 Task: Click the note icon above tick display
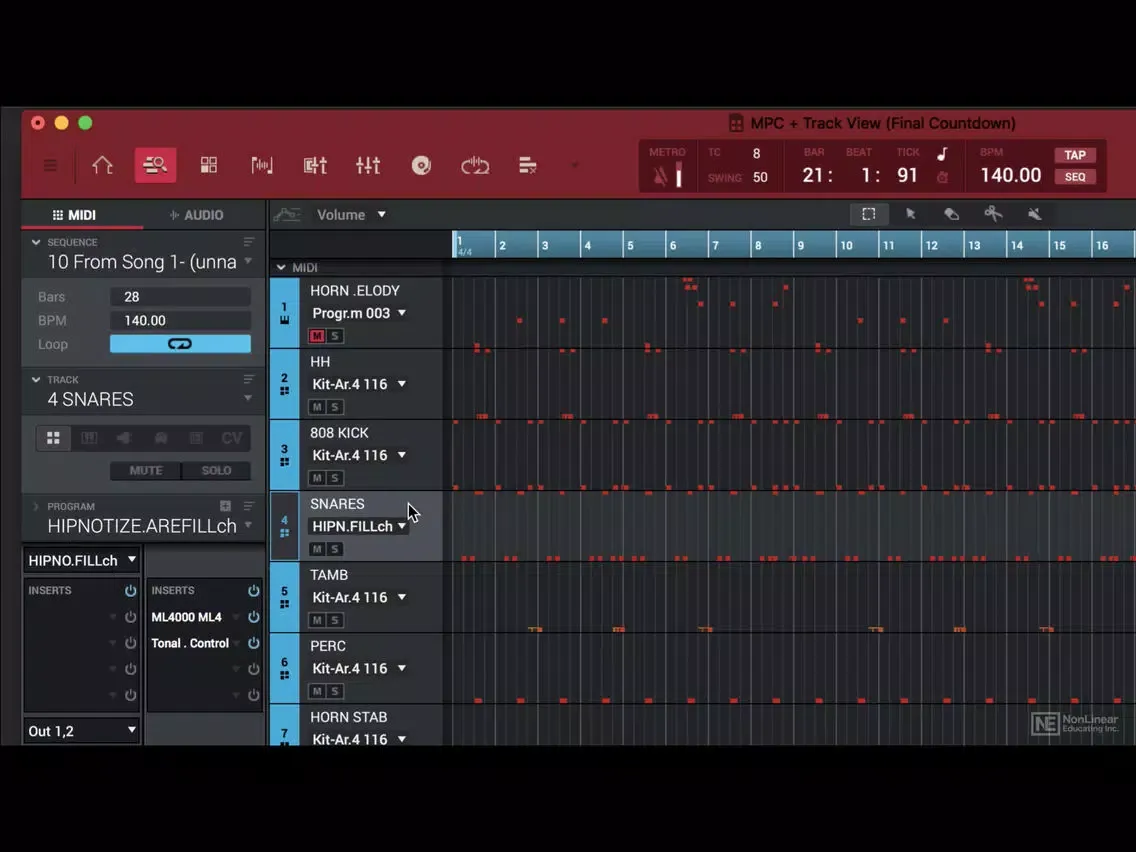coord(943,154)
